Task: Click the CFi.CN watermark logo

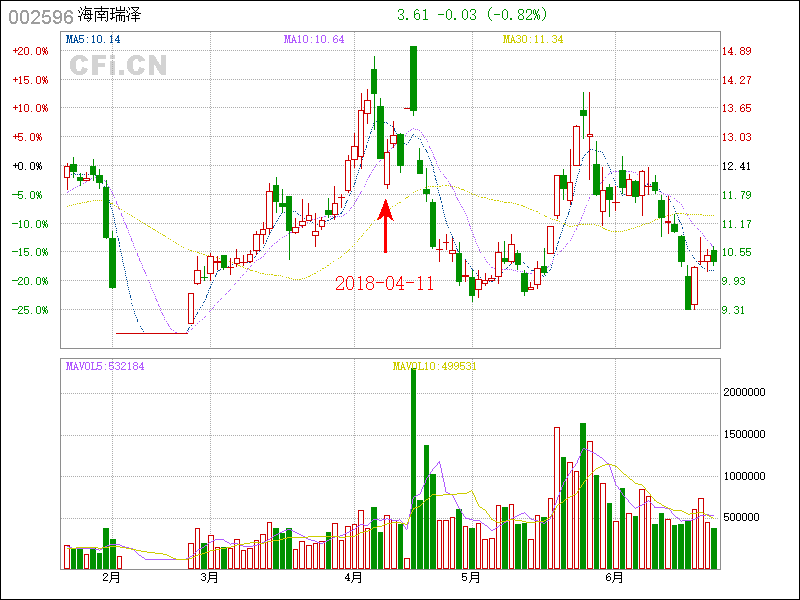Action: coord(118,65)
